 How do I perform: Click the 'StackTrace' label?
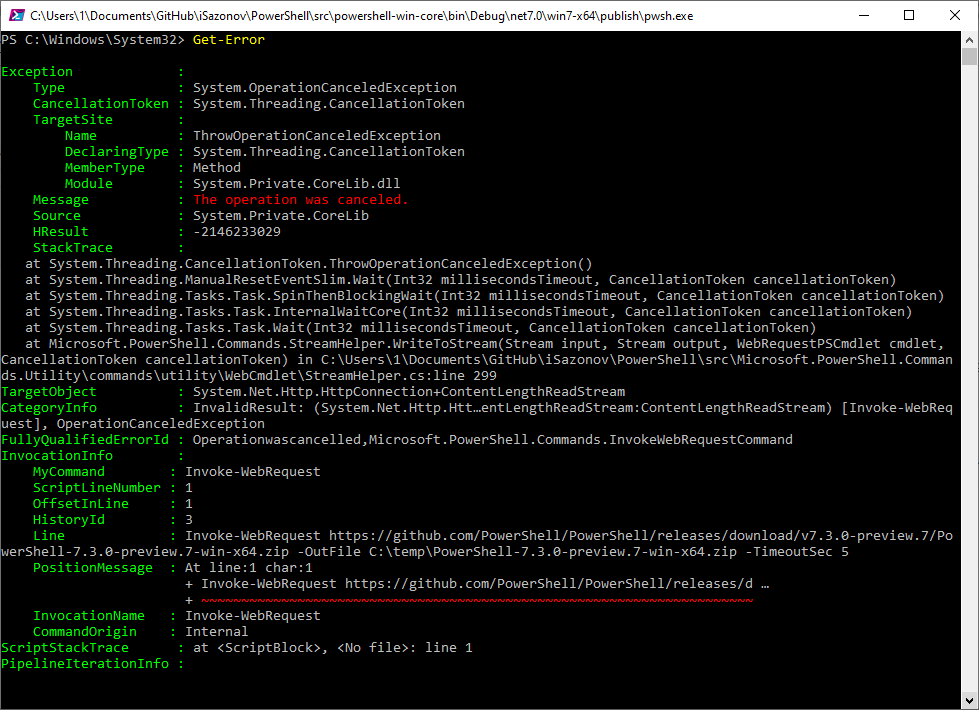tap(72, 248)
